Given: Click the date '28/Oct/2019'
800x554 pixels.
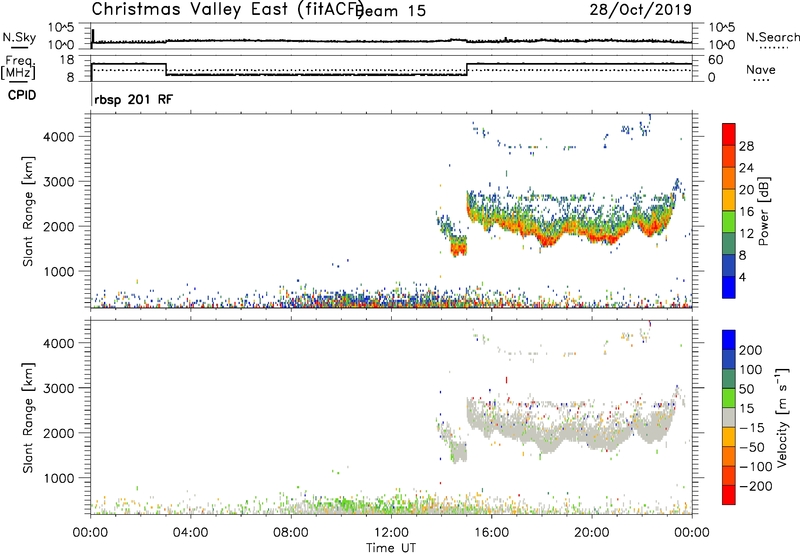Looking at the screenshot, I should (641, 10).
